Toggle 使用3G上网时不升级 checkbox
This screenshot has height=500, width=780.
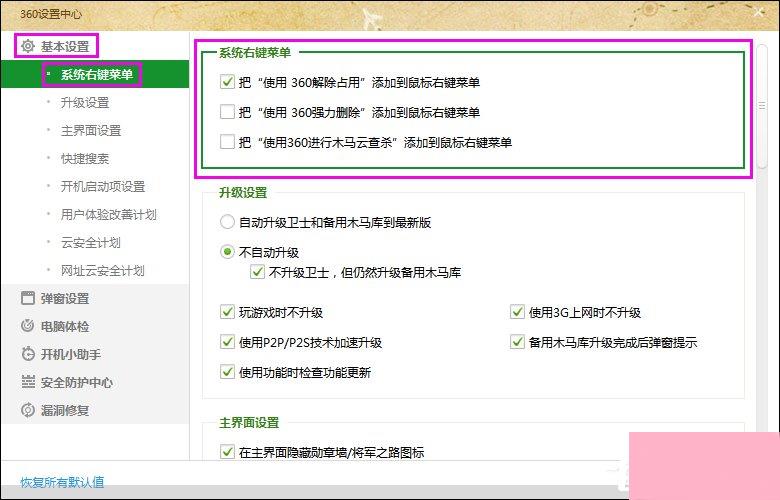[517, 312]
